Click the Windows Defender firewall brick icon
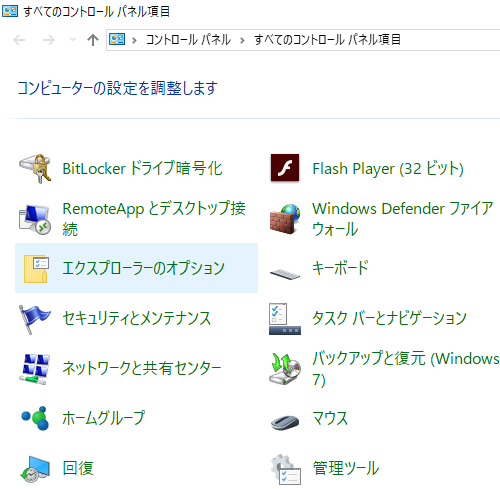Screen dimensions: 500x489 tap(285, 219)
